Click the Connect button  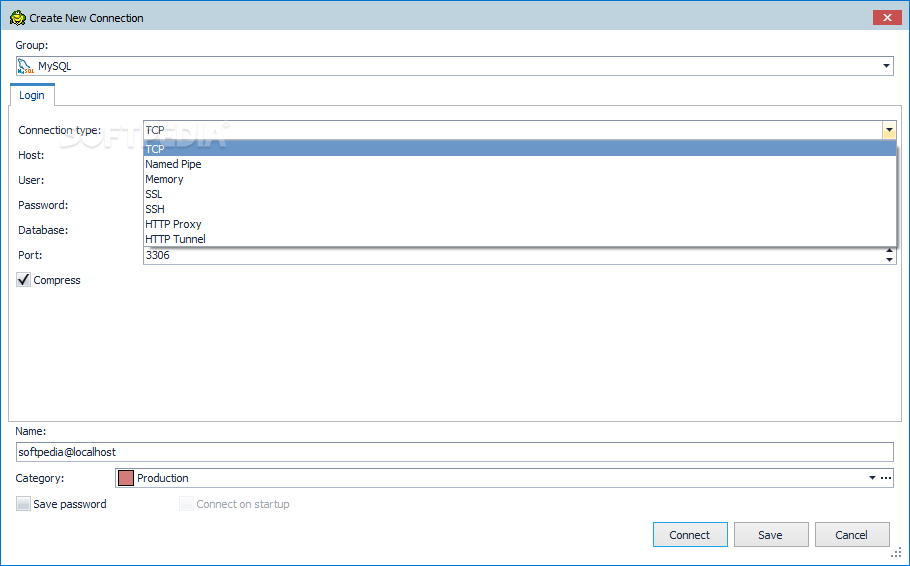point(690,535)
